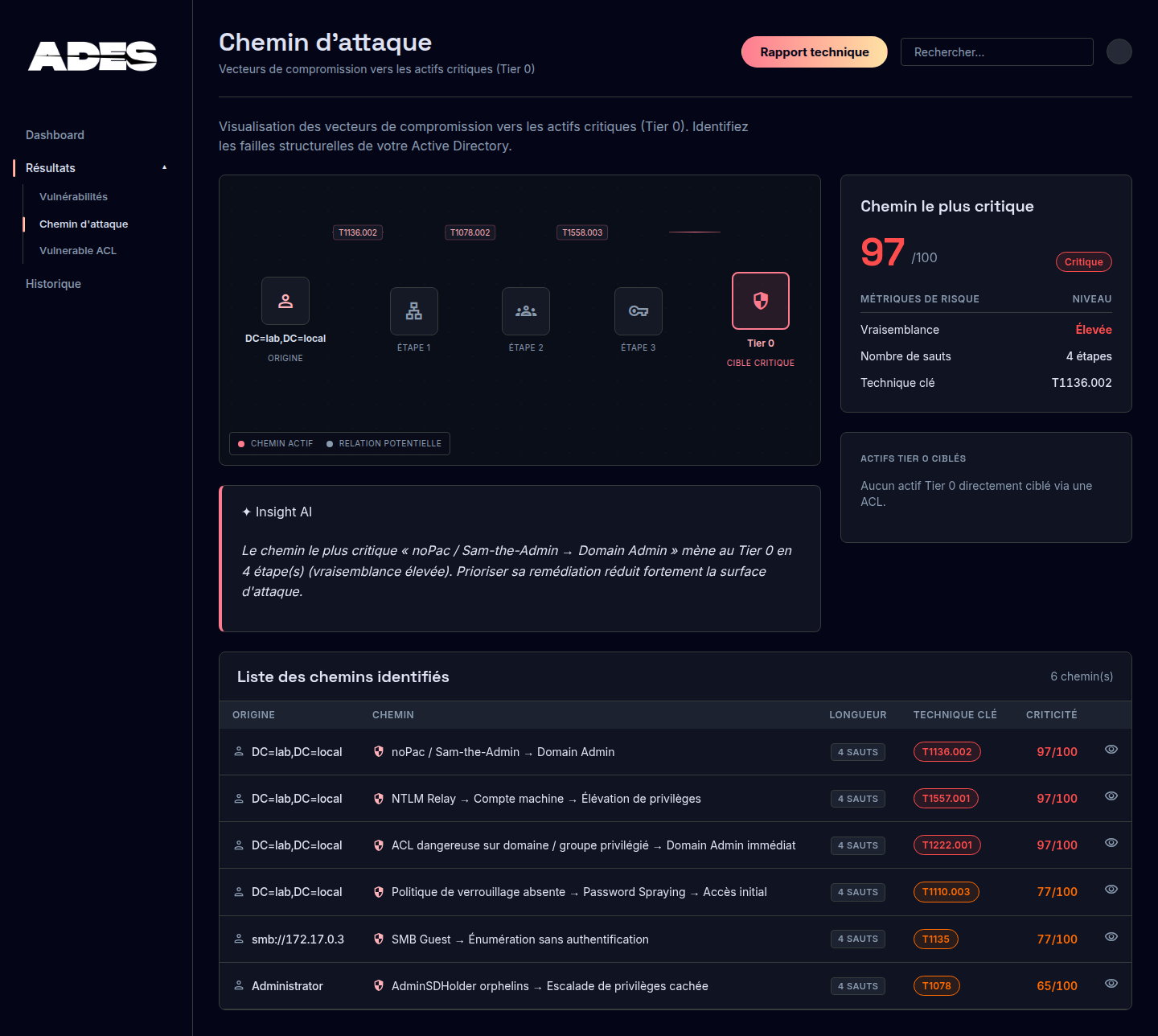Click 77/100 score in SMB Guest row
Image resolution: width=1158 pixels, height=1036 pixels.
(1057, 939)
